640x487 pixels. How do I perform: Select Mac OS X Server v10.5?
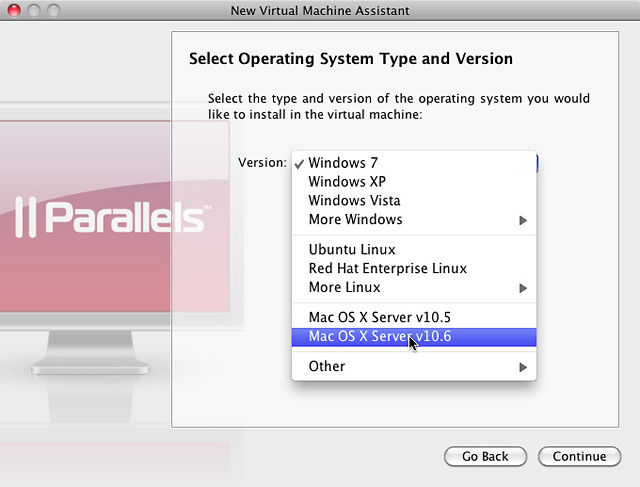point(414,317)
